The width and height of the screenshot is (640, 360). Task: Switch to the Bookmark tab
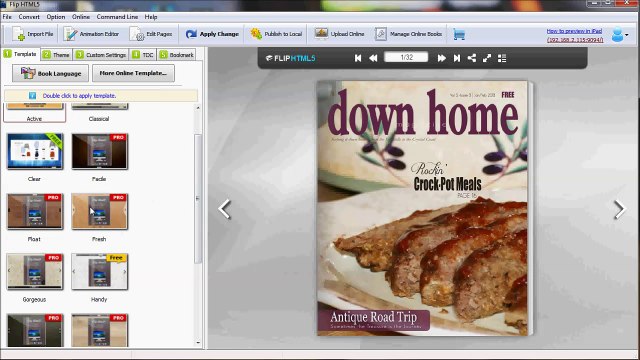177,55
